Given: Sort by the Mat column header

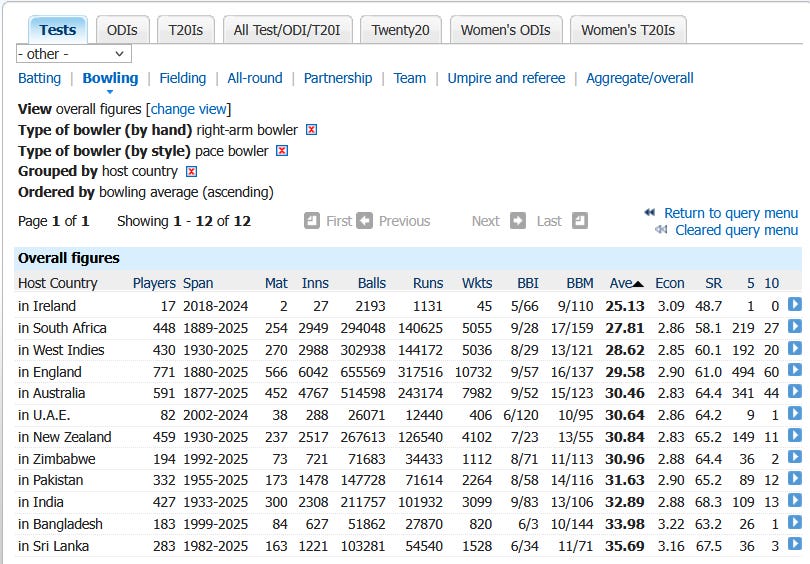Looking at the screenshot, I should [276, 283].
